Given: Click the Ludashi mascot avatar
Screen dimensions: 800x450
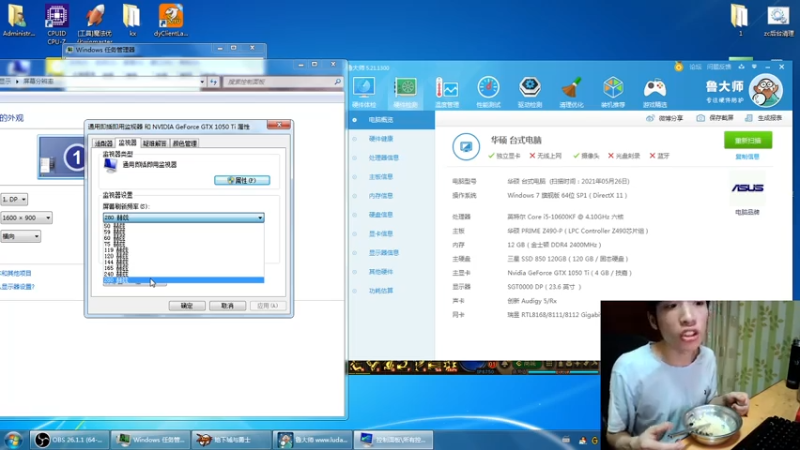Looking at the screenshot, I should pos(766,91).
